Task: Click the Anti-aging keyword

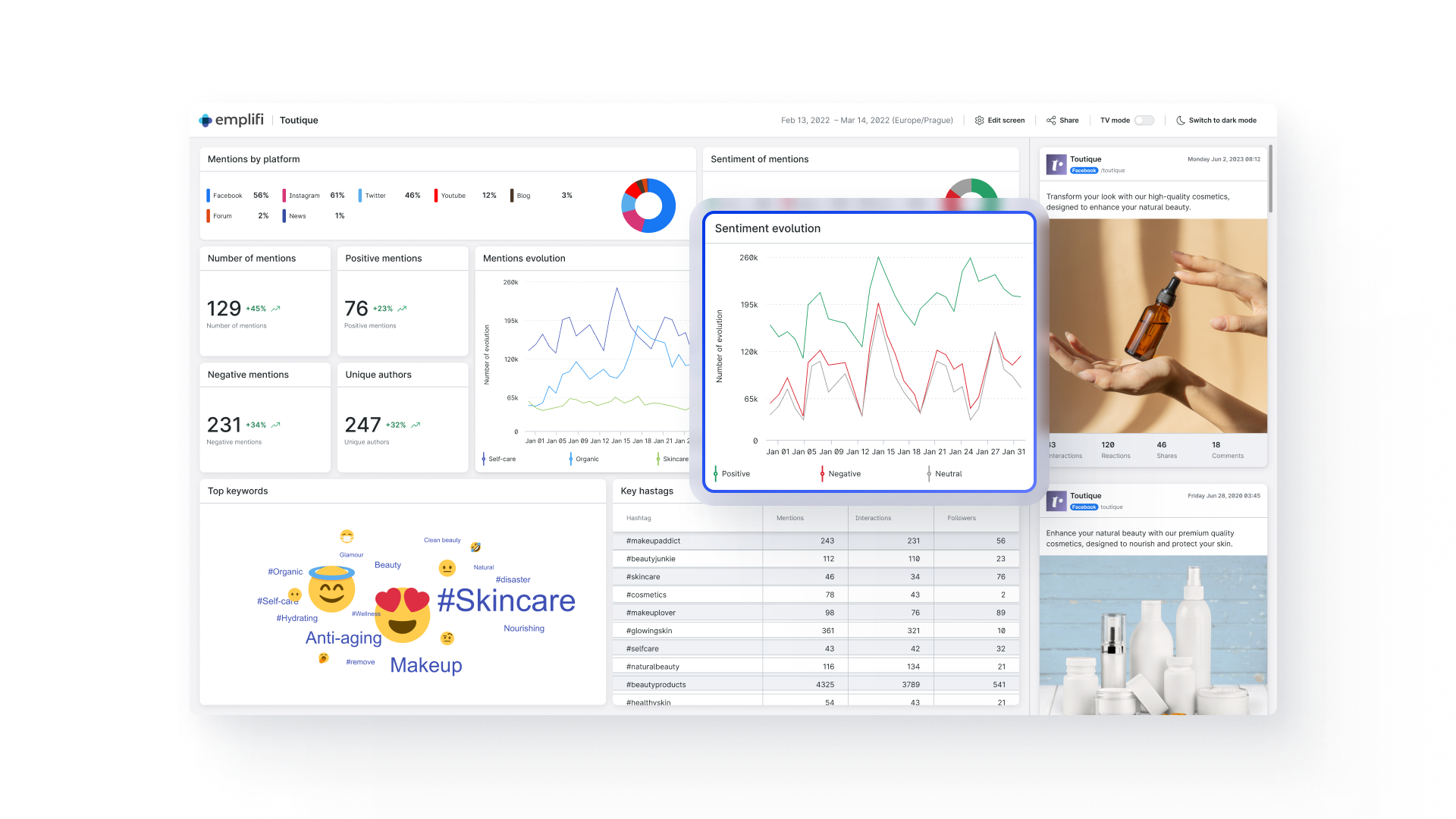Action: pos(344,638)
